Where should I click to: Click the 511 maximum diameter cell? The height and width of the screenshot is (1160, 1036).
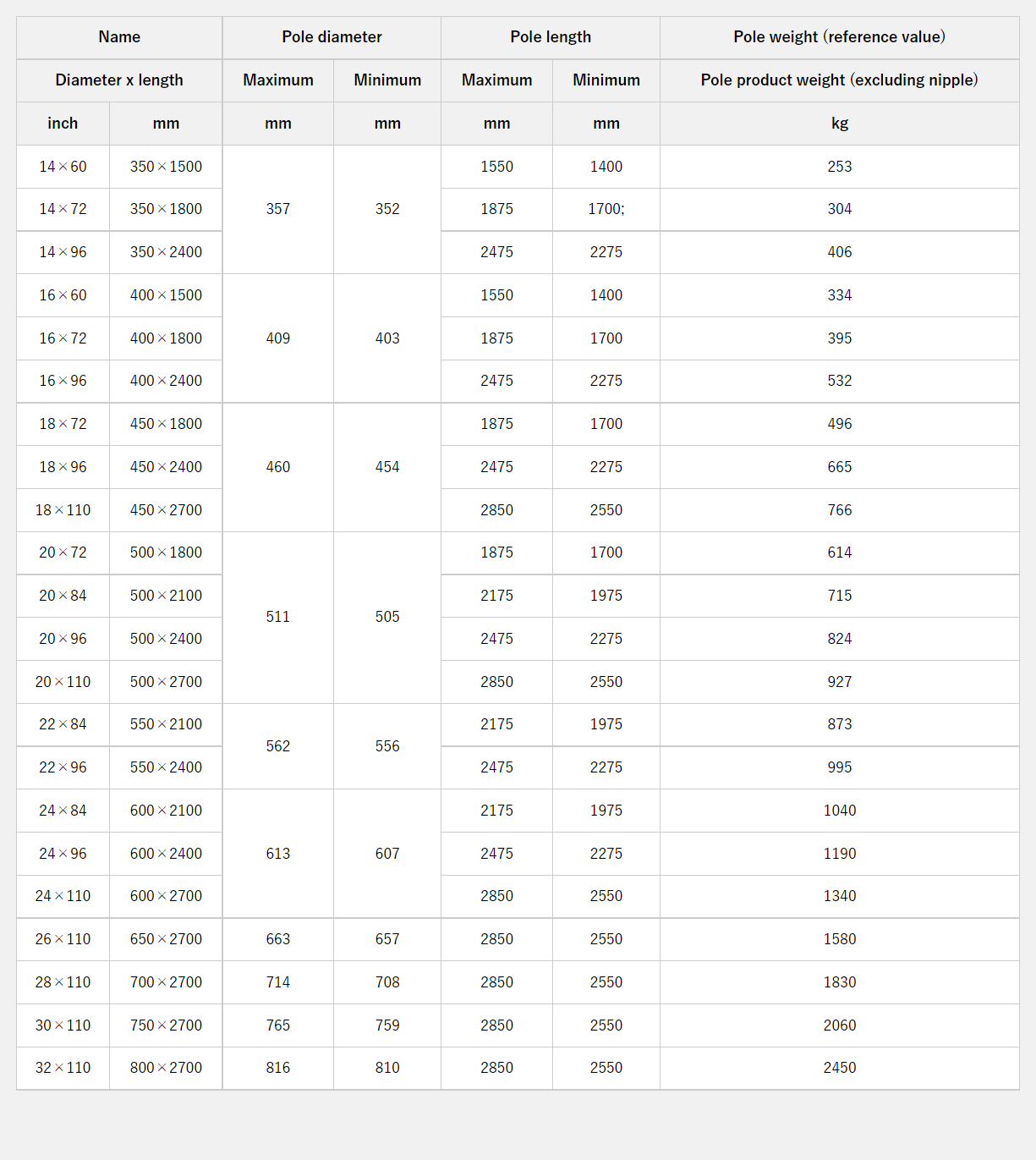click(x=278, y=617)
